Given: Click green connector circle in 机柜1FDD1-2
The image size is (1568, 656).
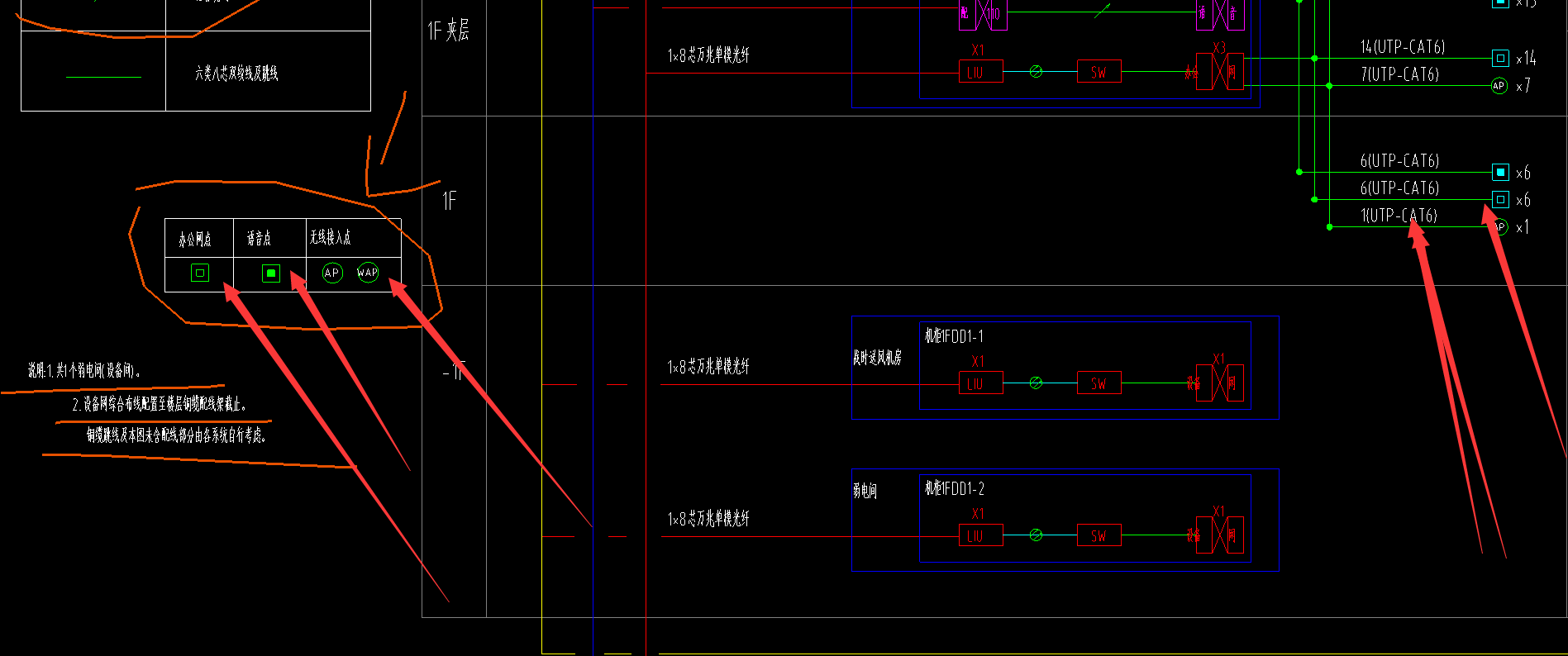Looking at the screenshot, I should point(1036,535).
